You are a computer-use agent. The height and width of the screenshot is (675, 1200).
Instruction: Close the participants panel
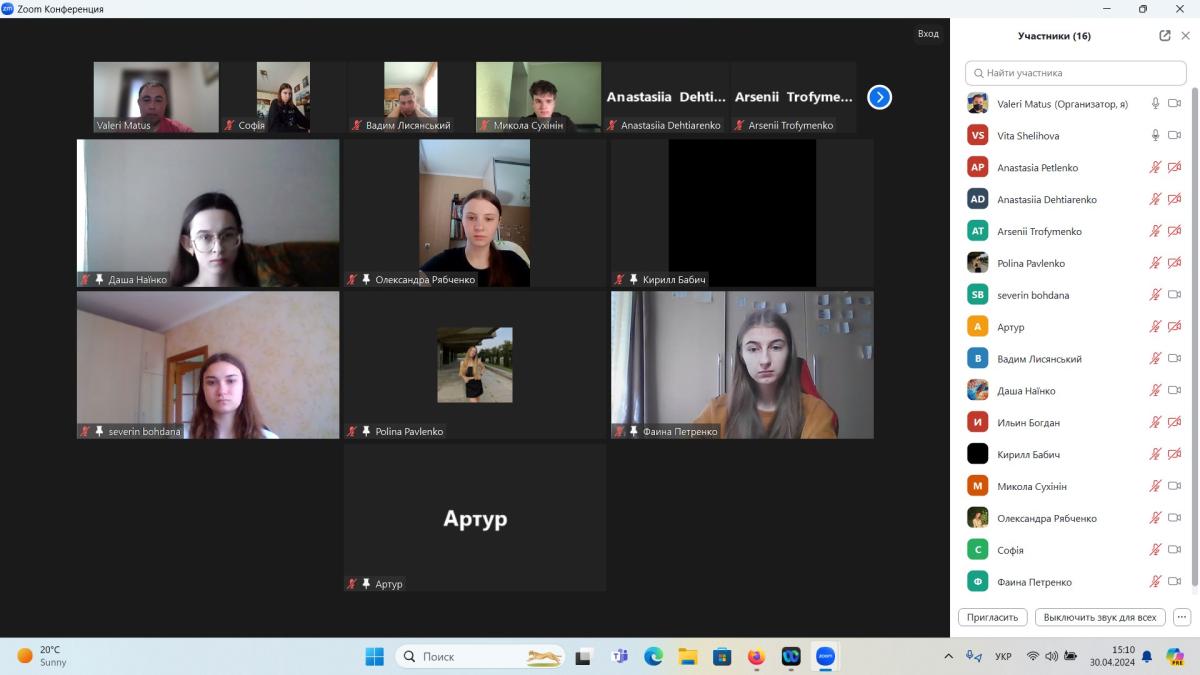tap(1186, 36)
